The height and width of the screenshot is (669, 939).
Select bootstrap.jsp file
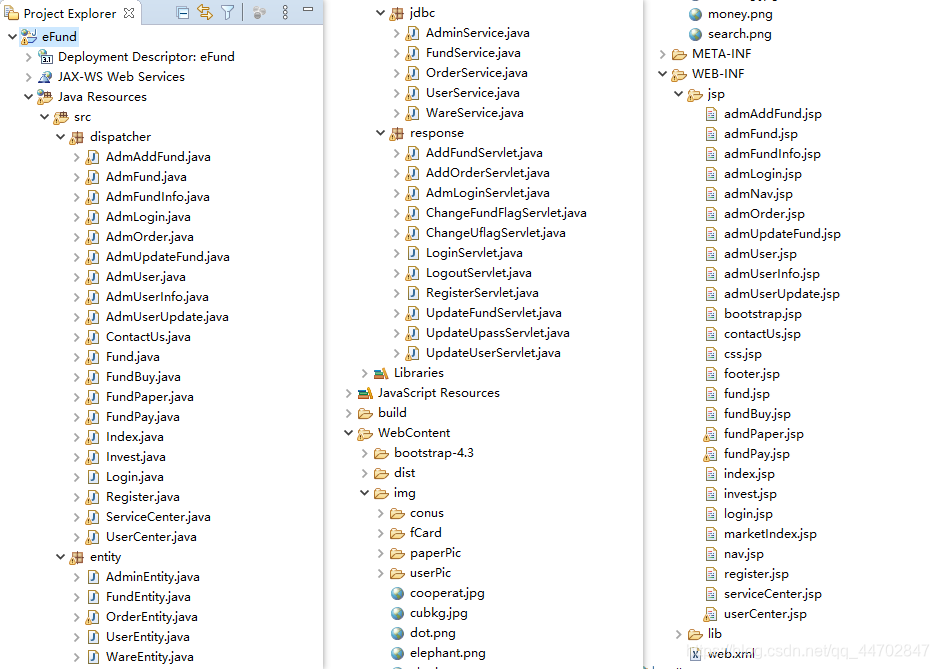[762, 314]
